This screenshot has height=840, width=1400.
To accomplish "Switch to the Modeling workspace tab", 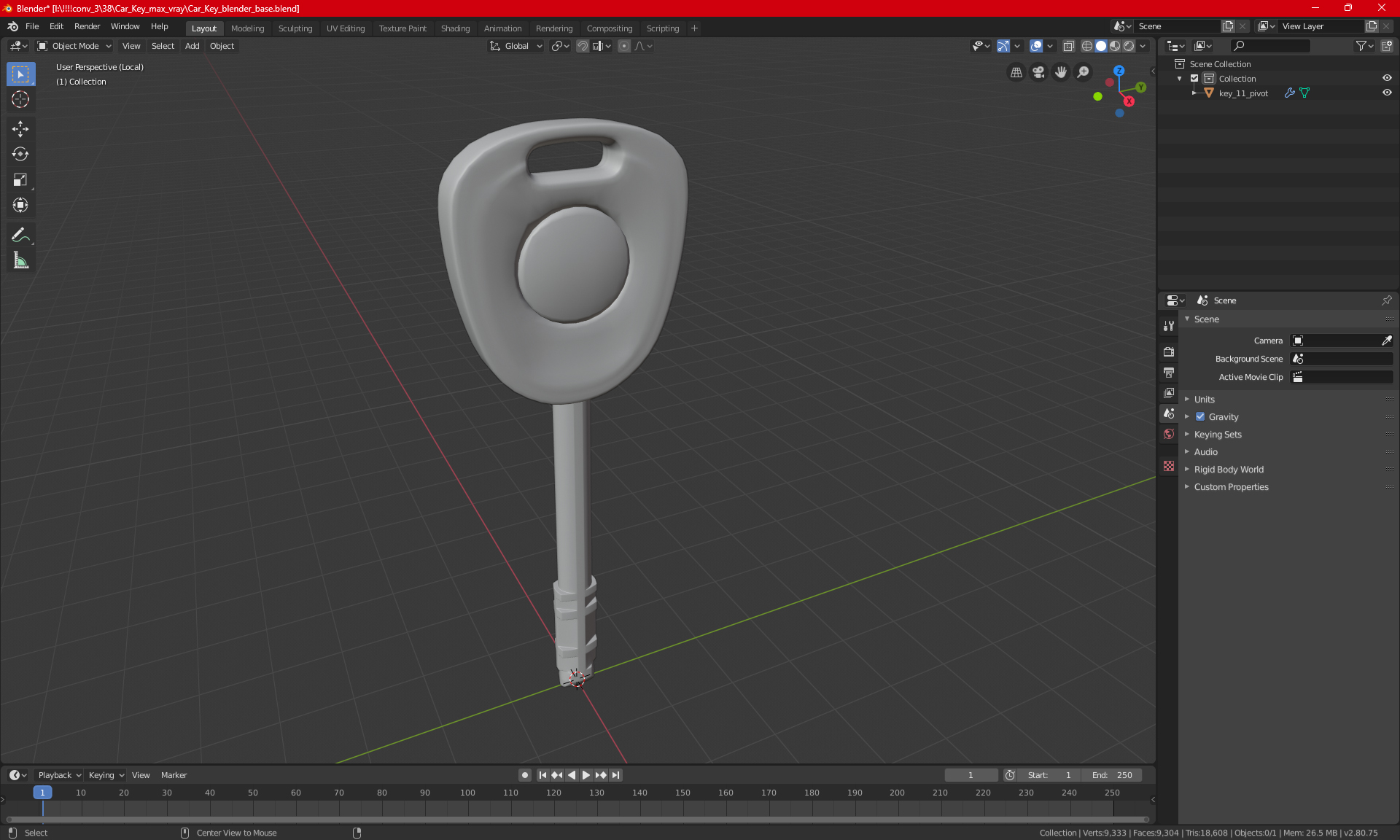I will point(247,28).
